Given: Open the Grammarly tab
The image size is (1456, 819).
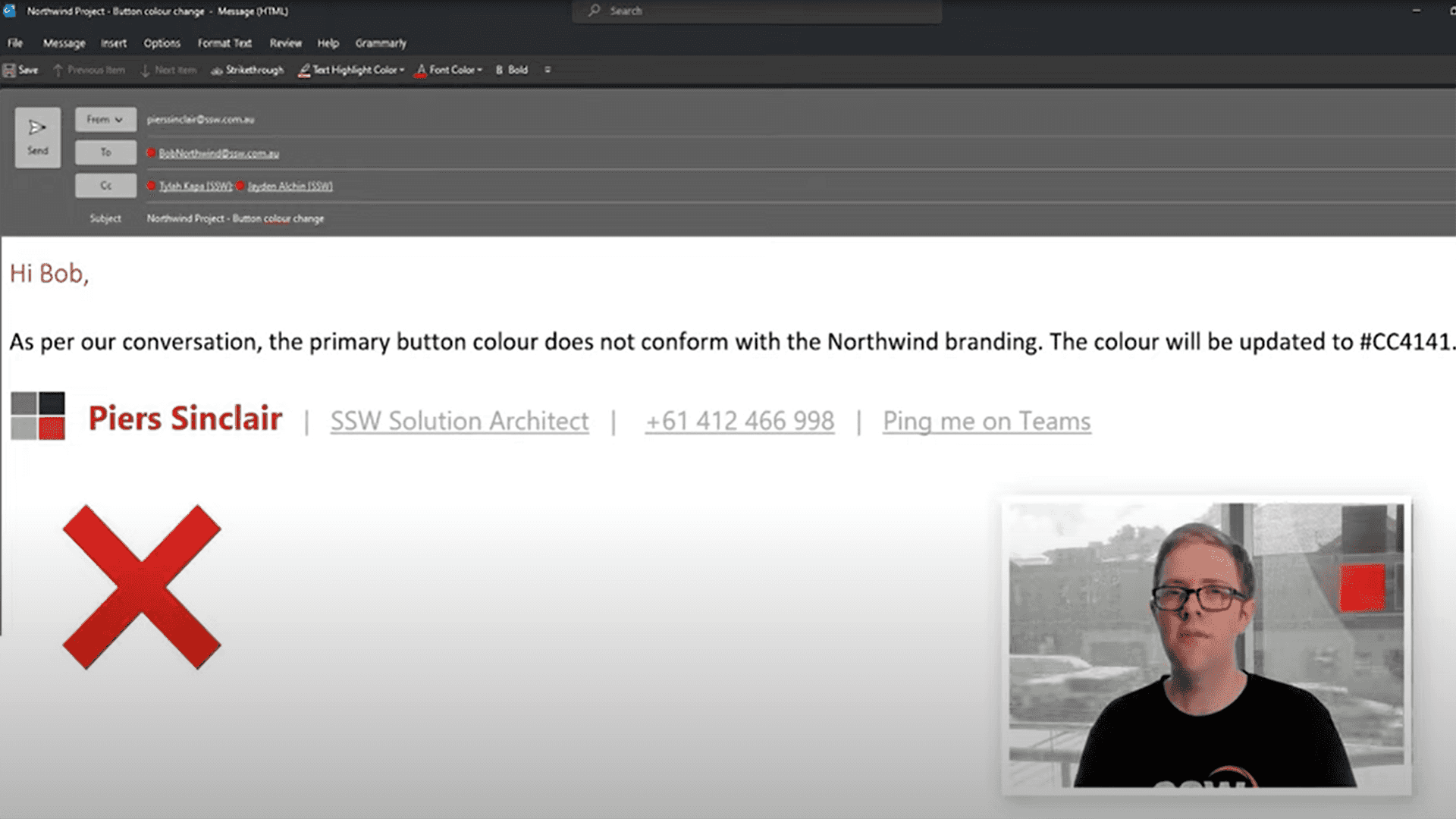Looking at the screenshot, I should [381, 43].
